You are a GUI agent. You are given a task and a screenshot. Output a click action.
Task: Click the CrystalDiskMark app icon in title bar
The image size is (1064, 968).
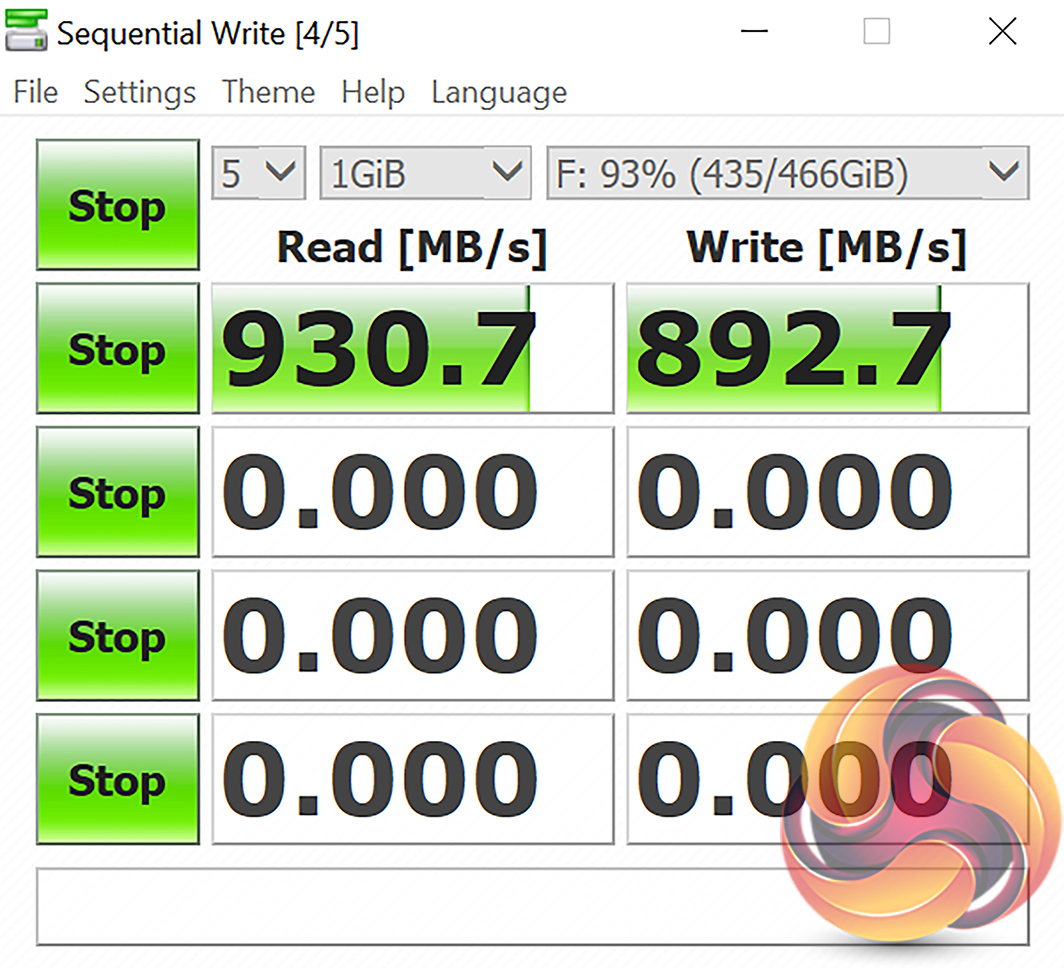click(26, 32)
